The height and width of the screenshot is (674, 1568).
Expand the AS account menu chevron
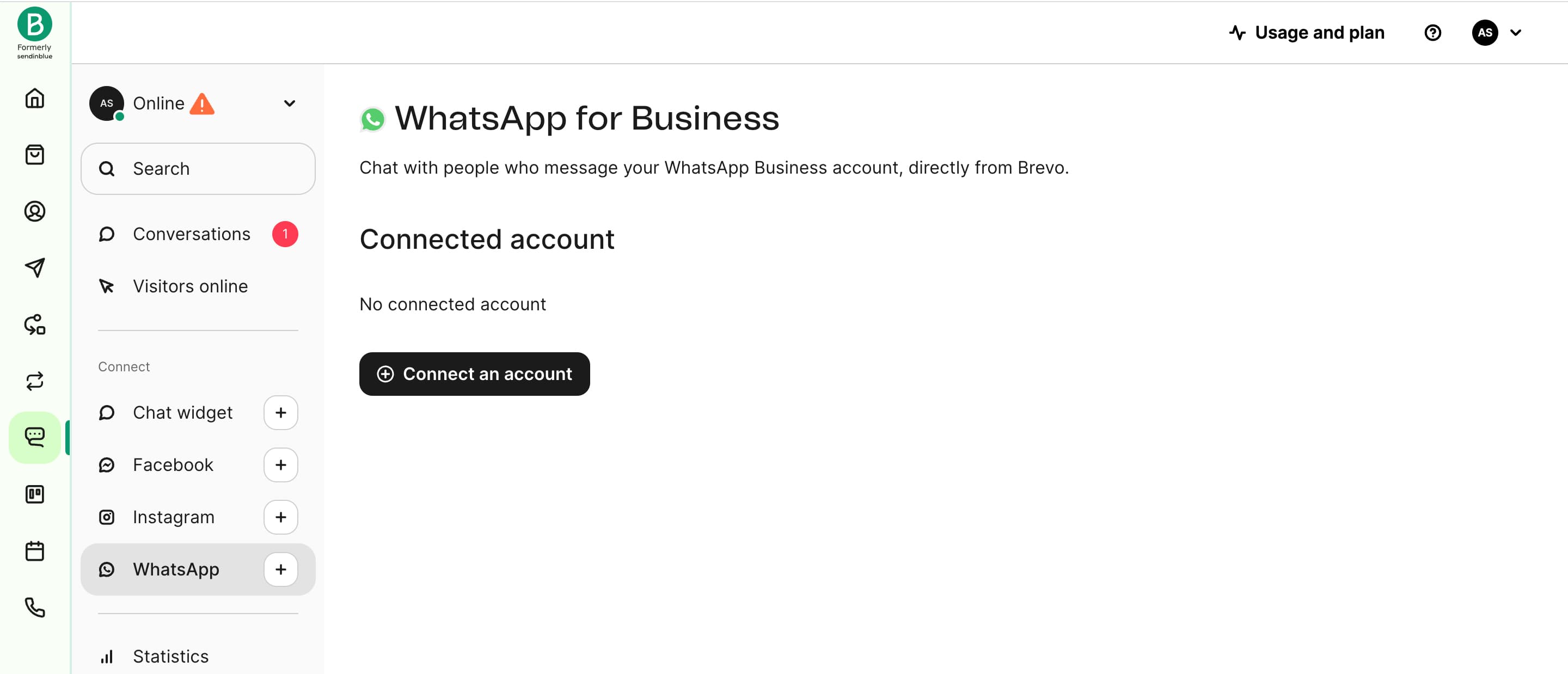pyautogui.click(x=1516, y=33)
